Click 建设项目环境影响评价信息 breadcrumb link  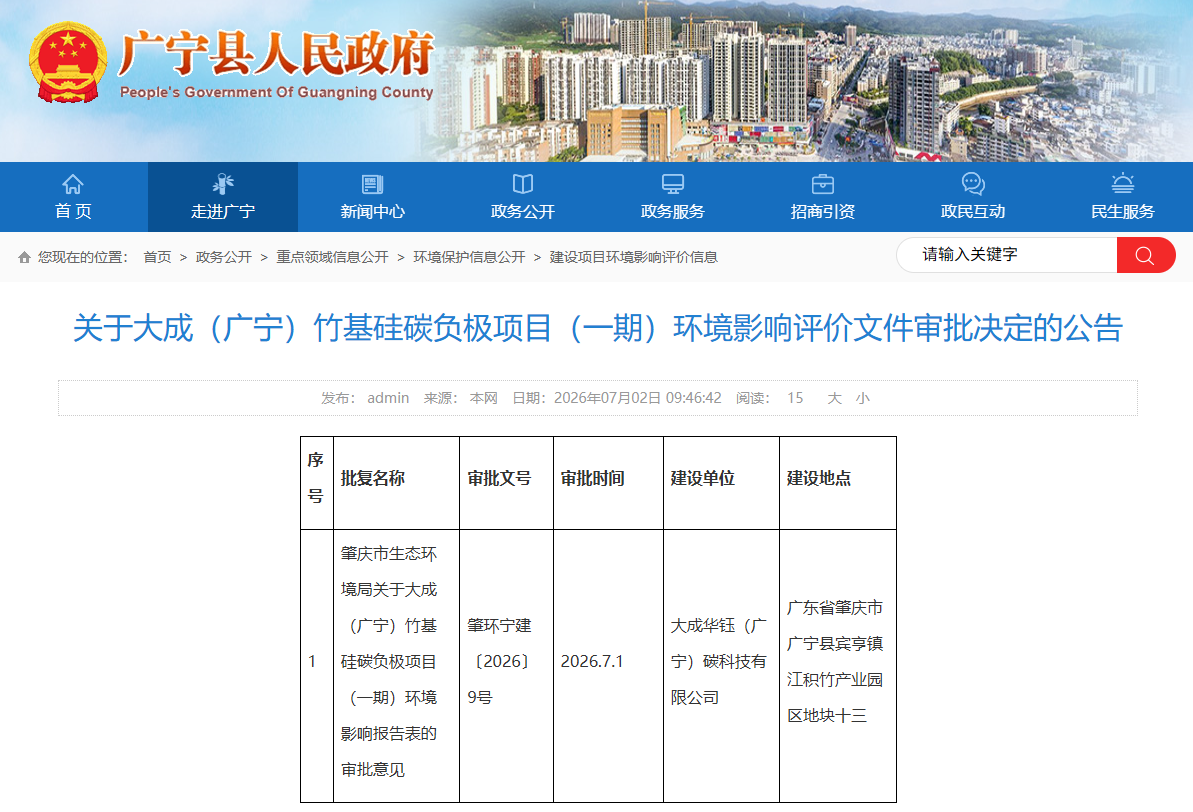point(634,257)
